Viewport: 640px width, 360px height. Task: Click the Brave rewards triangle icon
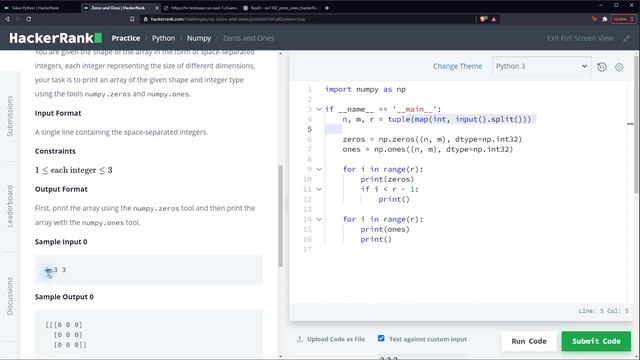[x=494, y=19]
